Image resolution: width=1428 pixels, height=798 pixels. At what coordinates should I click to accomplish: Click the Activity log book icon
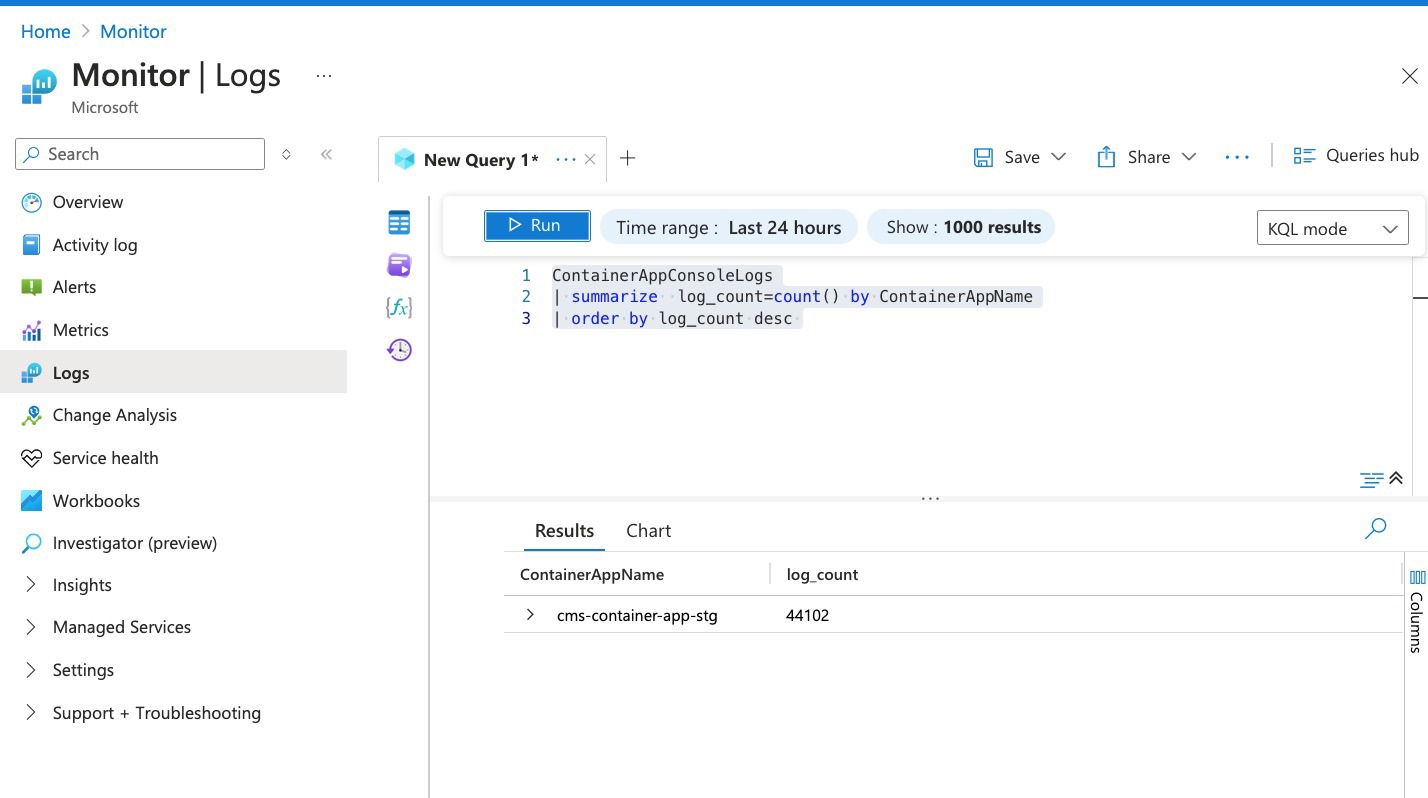(x=32, y=245)
